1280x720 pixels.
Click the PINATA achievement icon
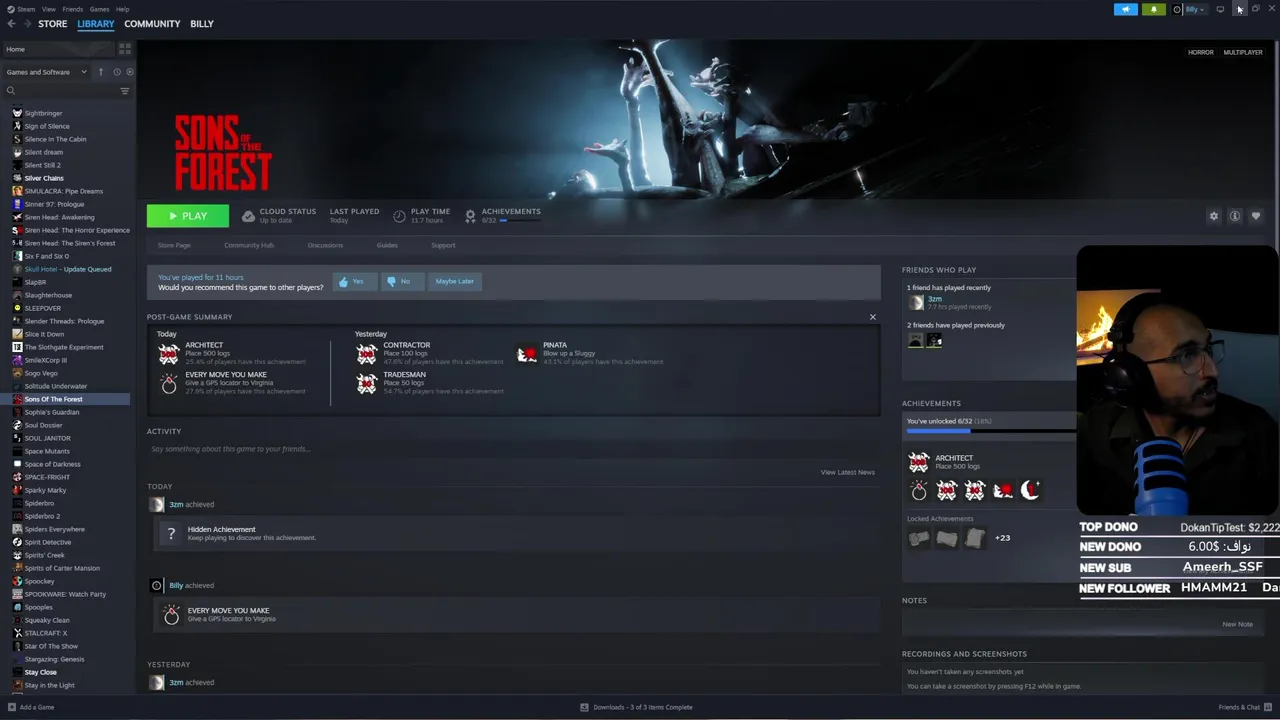(x=526, y=353)
